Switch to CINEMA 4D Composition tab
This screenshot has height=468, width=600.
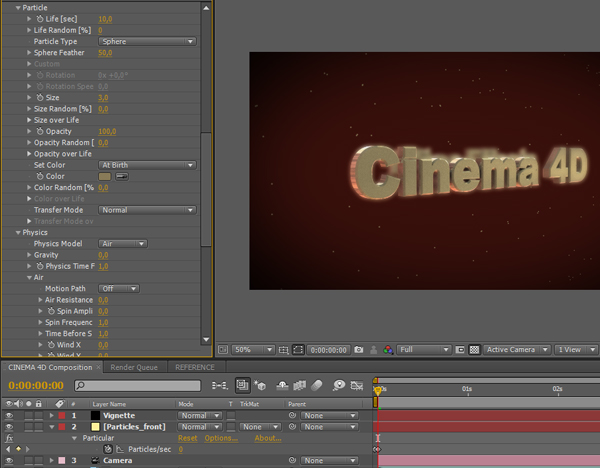(x=50, y=367)
